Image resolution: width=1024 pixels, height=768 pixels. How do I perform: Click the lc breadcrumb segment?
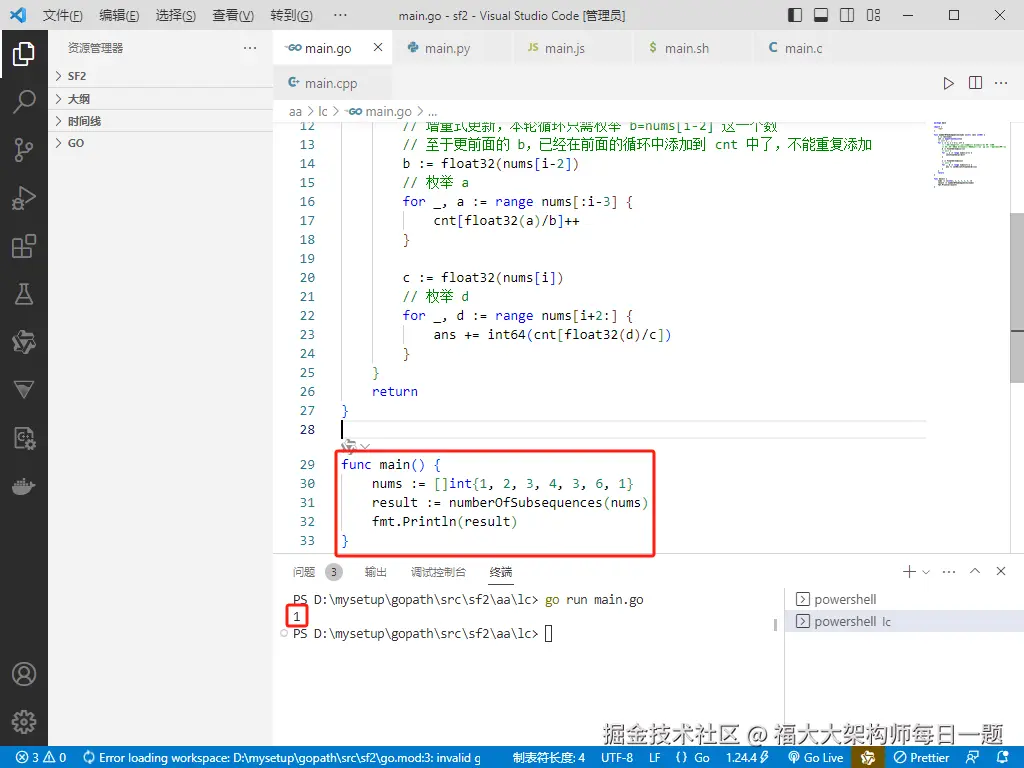point(323,112)
